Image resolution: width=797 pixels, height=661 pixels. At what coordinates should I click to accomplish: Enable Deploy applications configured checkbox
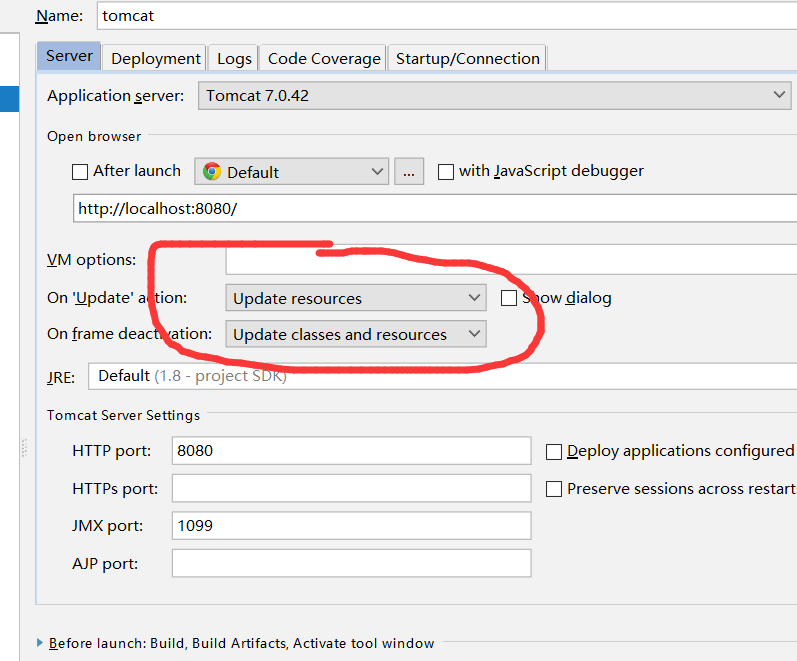click(x=554, y=452)
